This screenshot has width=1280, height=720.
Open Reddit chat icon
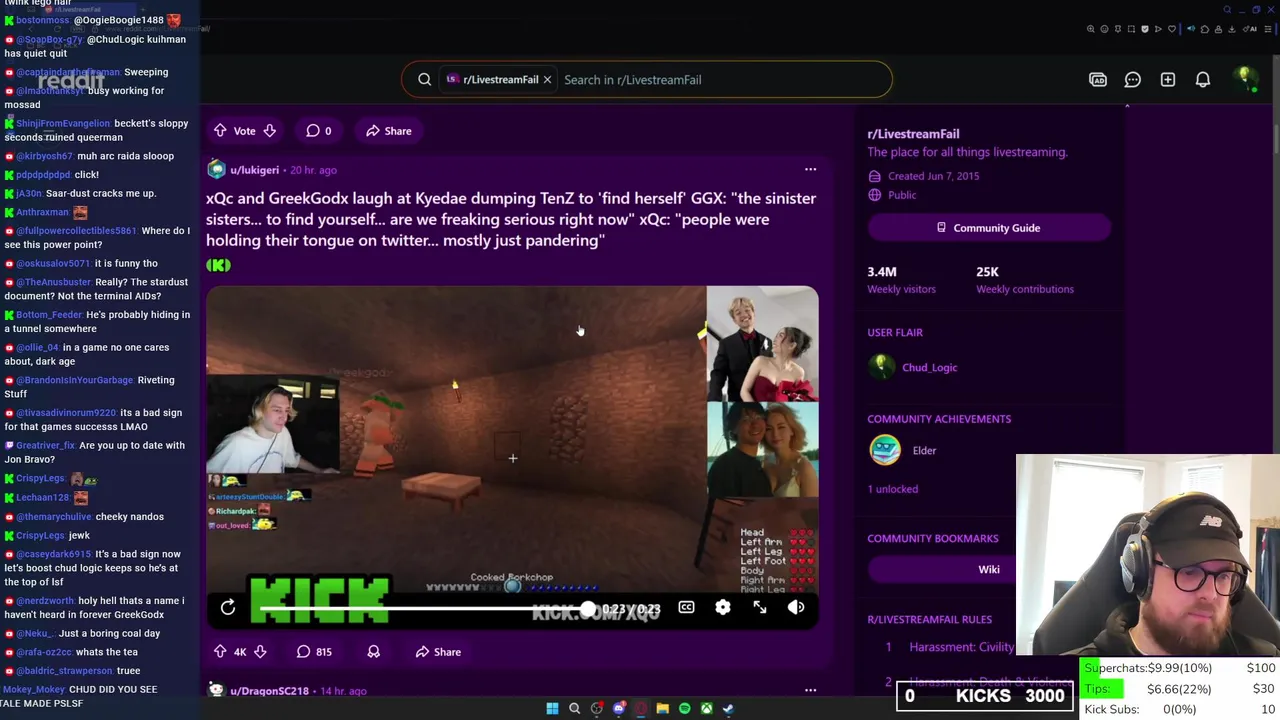[1133, 80]
